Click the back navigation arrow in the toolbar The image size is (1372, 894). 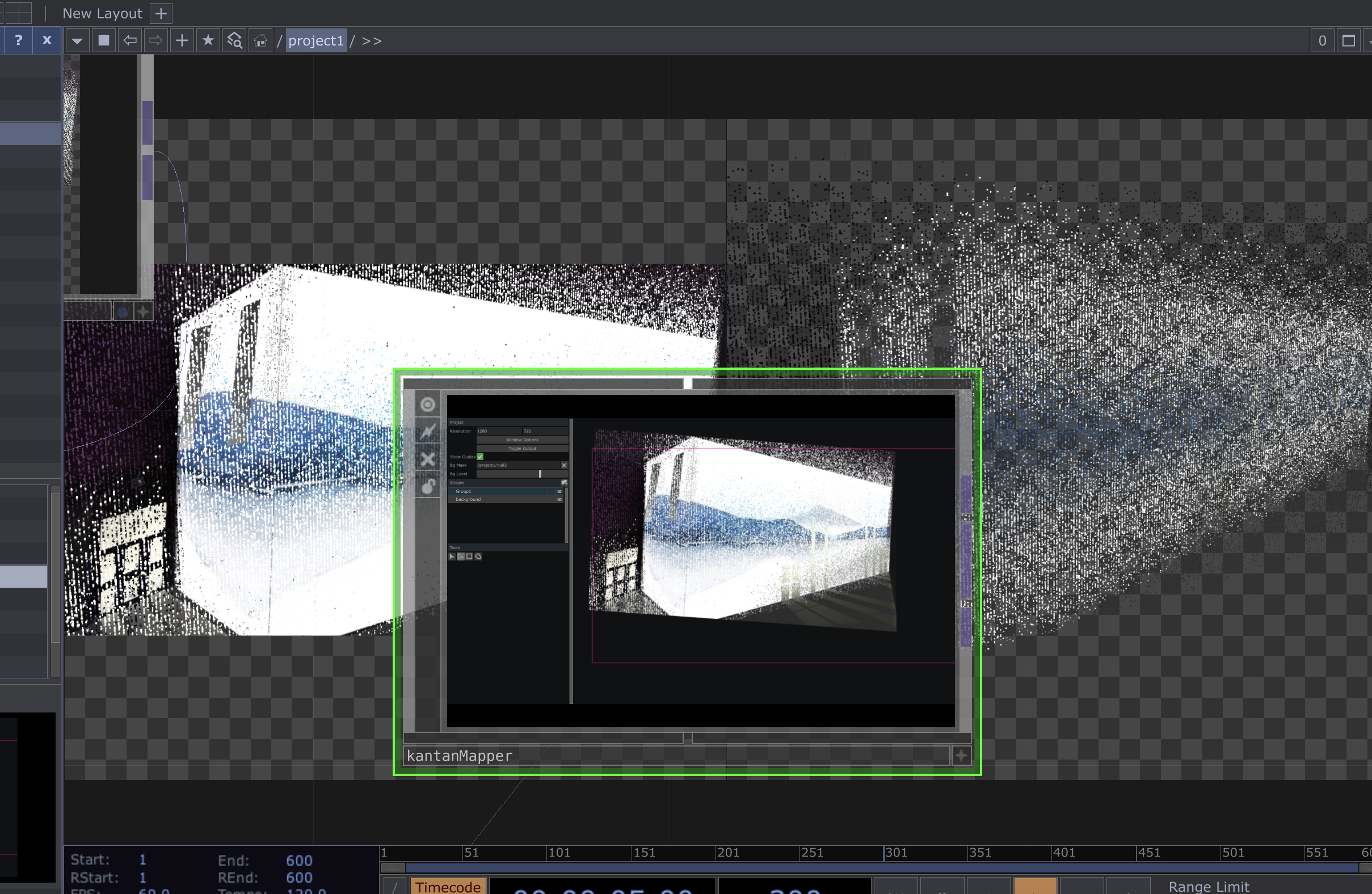(x=130, y=40)
